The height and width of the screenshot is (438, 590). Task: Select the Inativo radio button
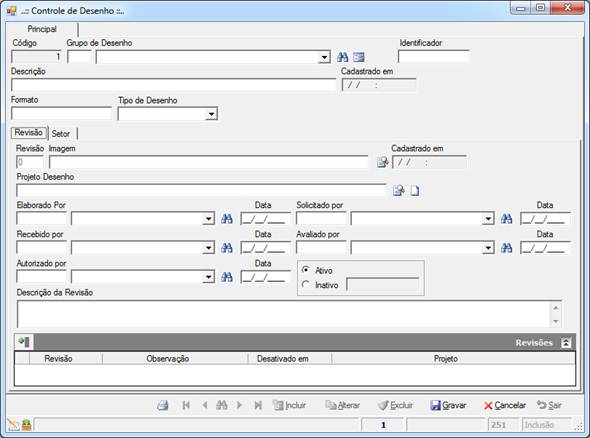pyautogui.click(x=306, y=284)
